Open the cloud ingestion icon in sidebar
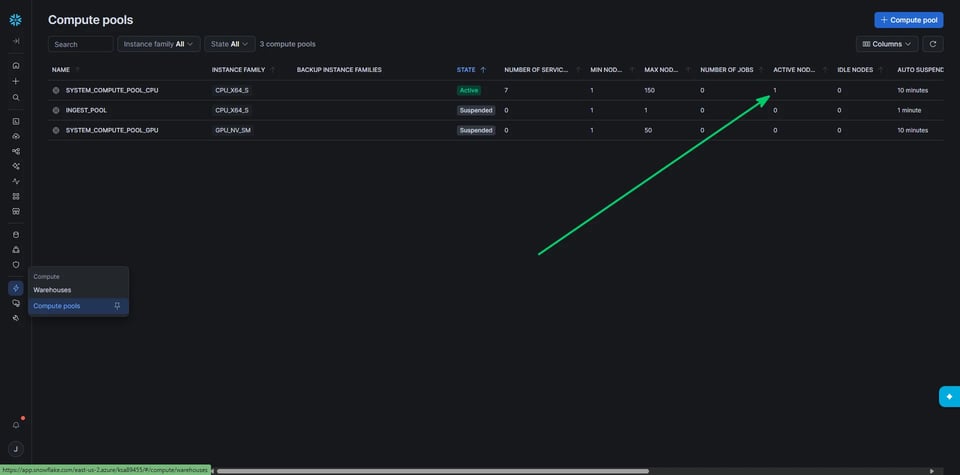960x475 pixels. pyautogui.click(x=16, y=136)
